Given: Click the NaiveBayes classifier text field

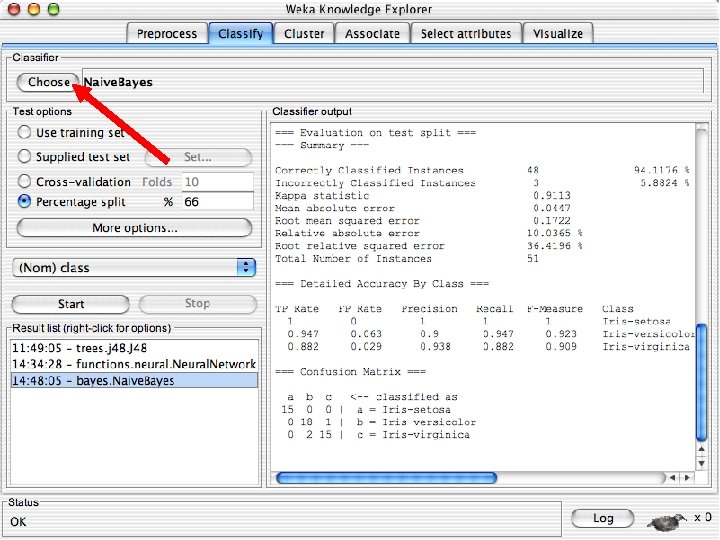Looking at the screenshot, I should [393, 82].
